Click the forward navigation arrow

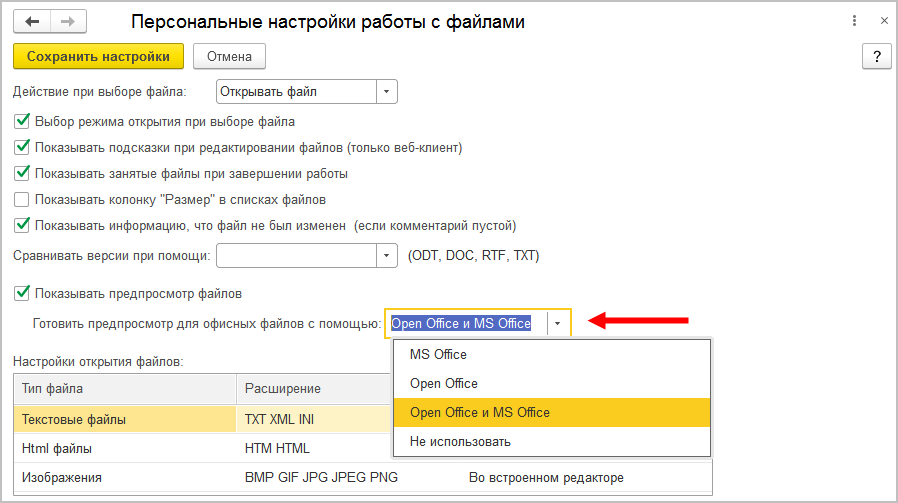pyautogui.click(x=67, y=21)
